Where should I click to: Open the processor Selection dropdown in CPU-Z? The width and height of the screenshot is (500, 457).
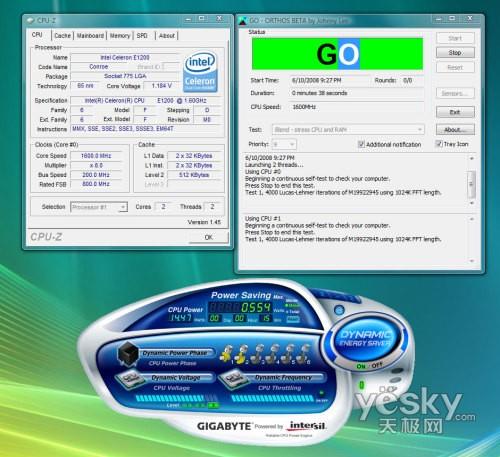[x=99, y=207]
